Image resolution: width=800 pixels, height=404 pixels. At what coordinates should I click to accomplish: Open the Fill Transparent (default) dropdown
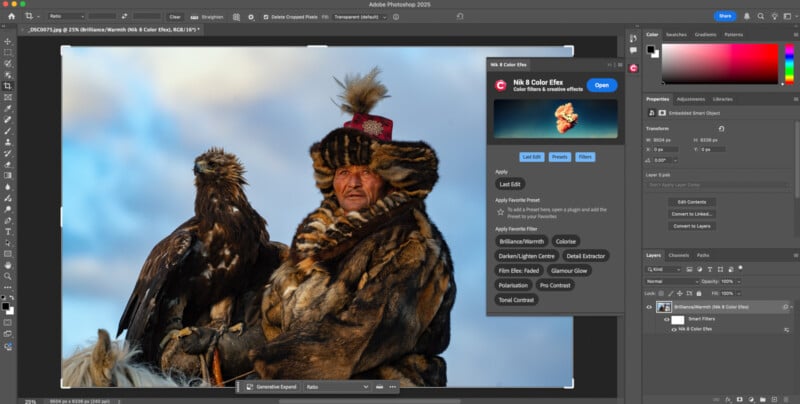[x=361, y=17]
